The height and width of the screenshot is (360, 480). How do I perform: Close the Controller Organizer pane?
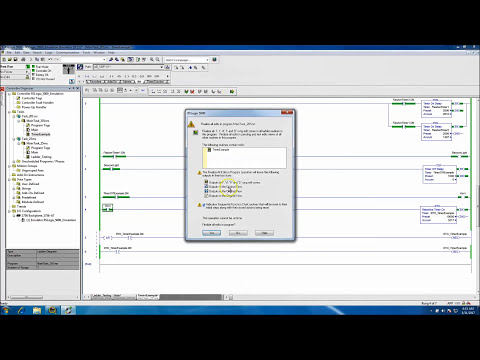click(x=78, y=88)
